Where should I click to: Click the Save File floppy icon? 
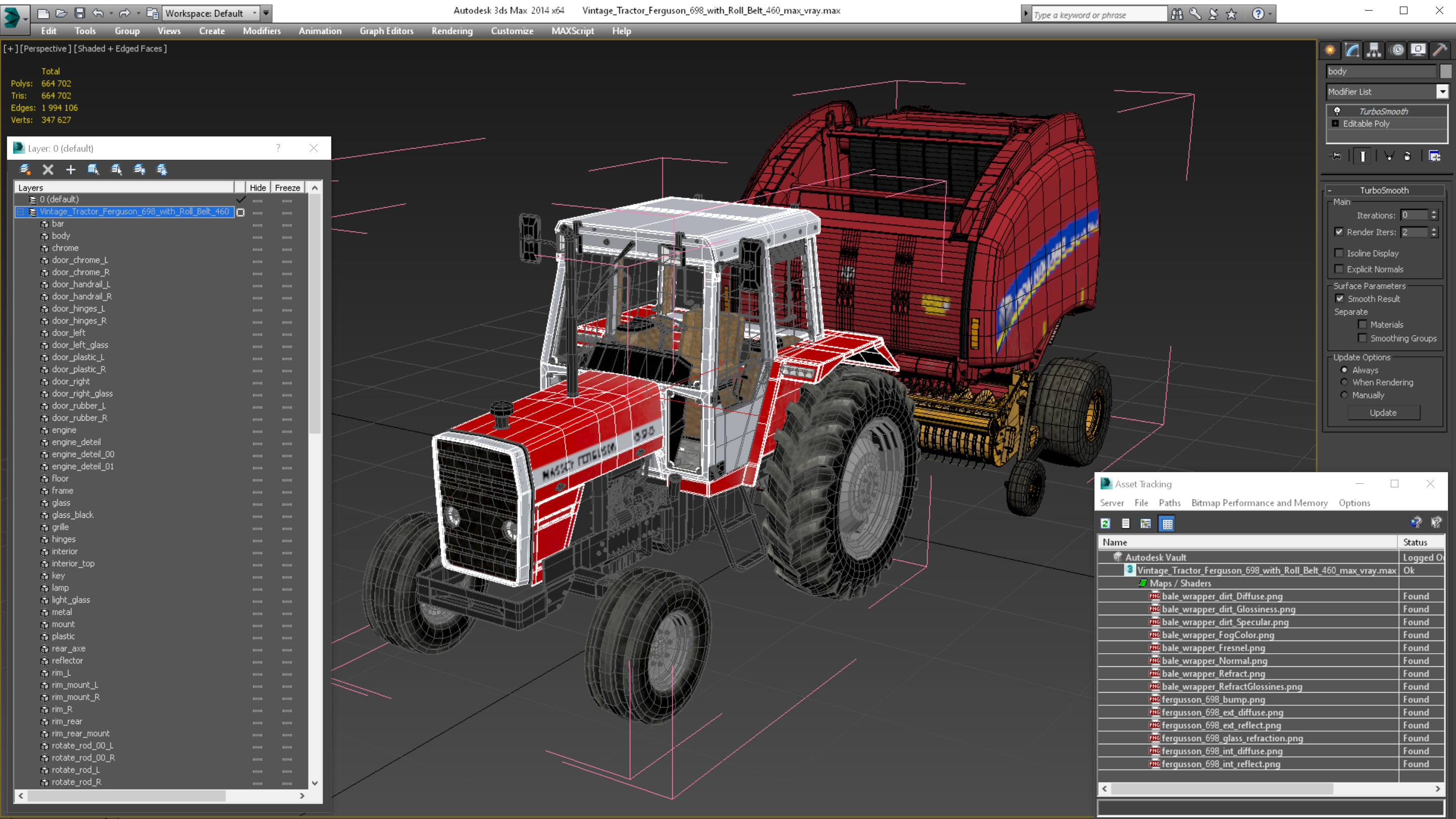click(80, 13)
